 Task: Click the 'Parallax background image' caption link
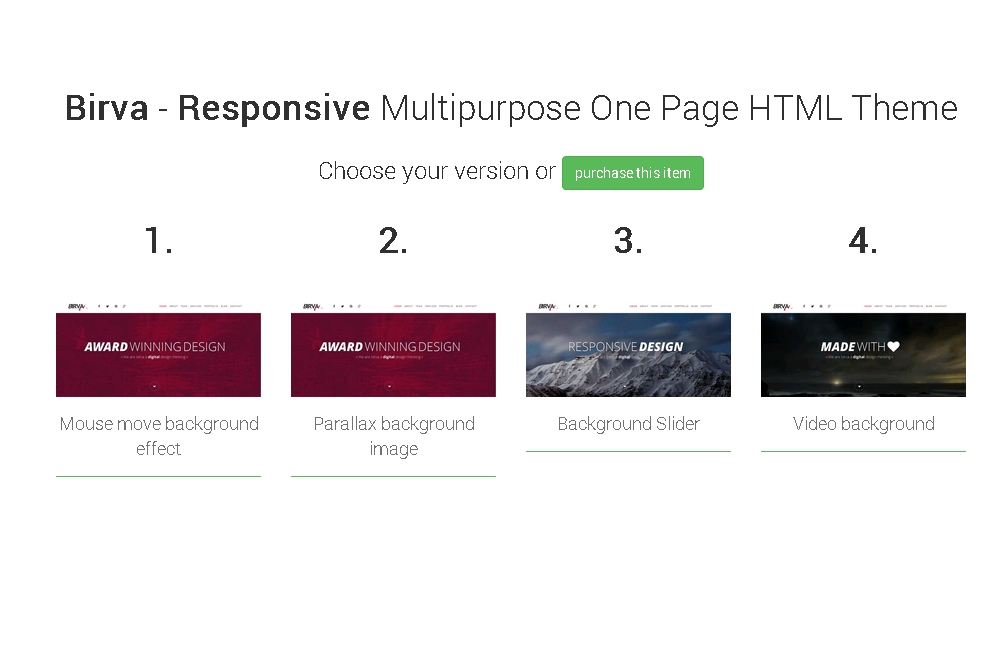pos(393,436)
